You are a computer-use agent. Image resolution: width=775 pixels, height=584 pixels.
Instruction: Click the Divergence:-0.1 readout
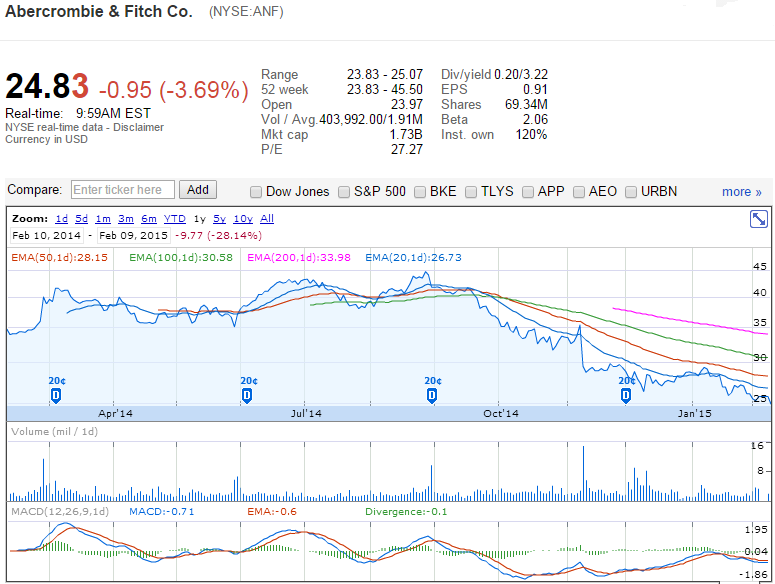pyautogui.click(x=406, y=512)
